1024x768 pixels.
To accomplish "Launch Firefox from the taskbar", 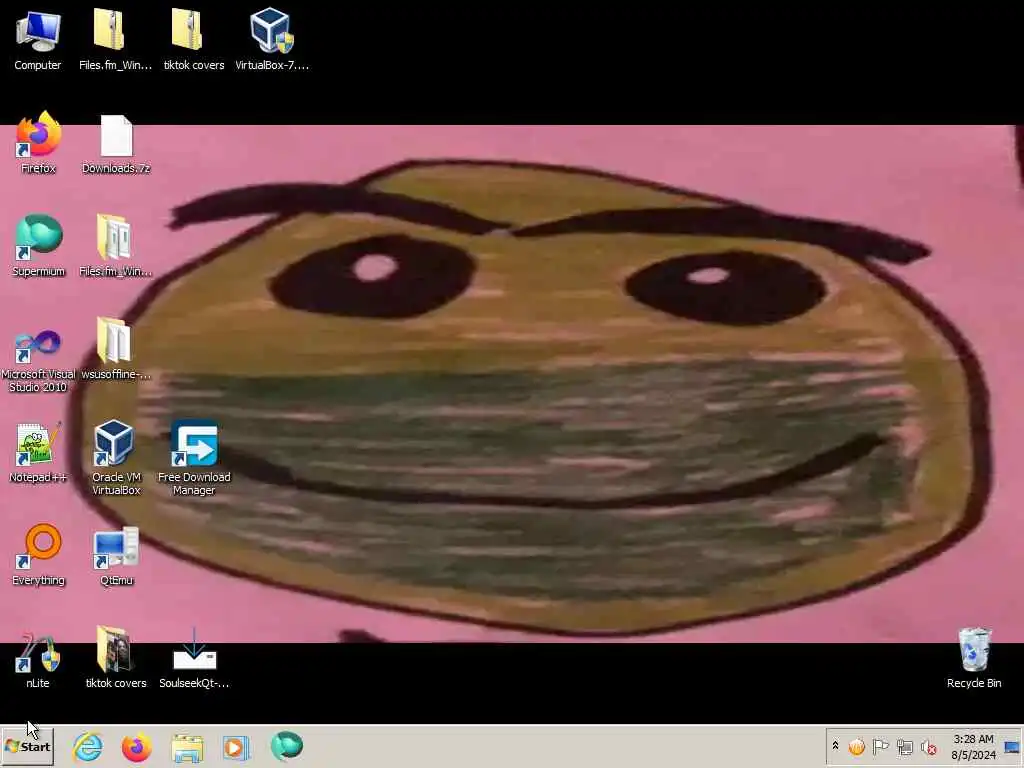I will [x=136, y=746].
